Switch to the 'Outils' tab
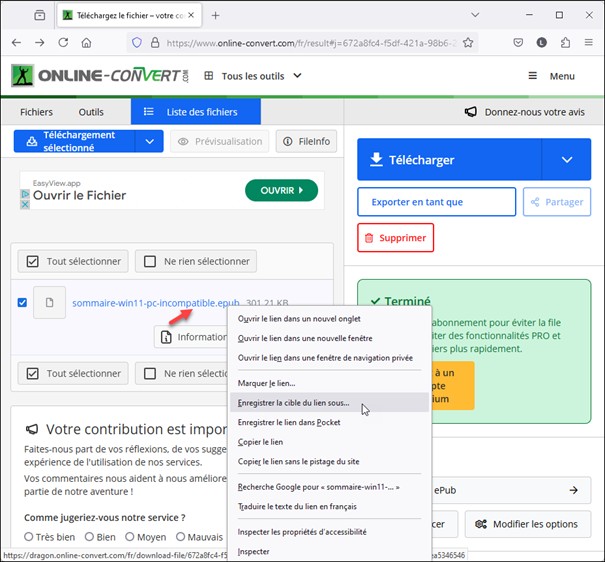 tap(91, 112)
